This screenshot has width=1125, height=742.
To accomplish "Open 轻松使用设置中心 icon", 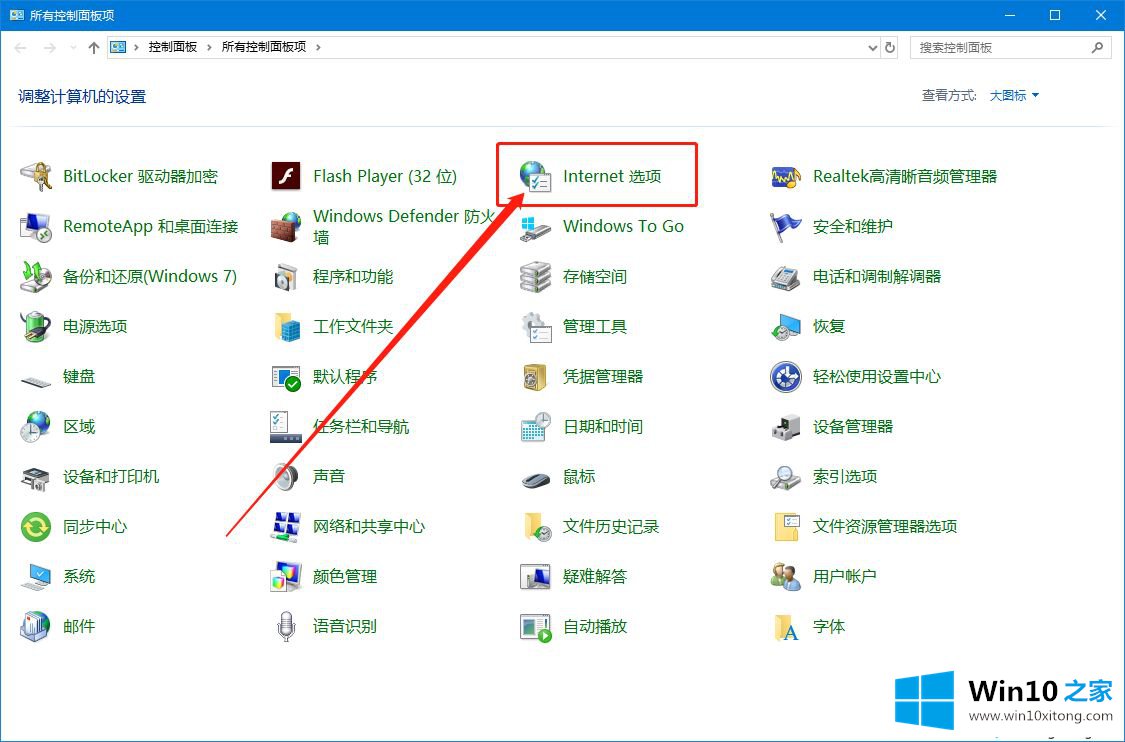I will [x=786, y=377].
